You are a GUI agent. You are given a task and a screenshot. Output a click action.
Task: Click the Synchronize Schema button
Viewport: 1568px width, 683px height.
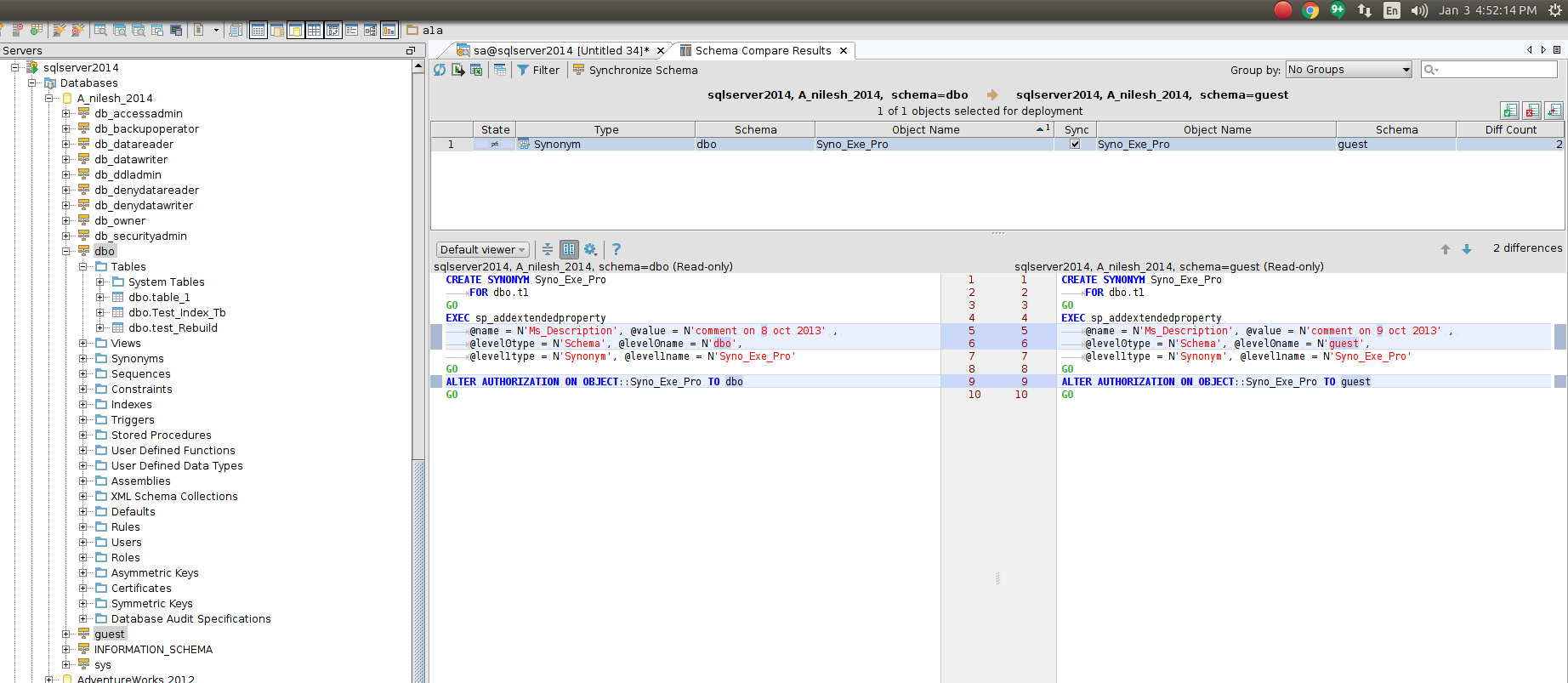[635, 70]
